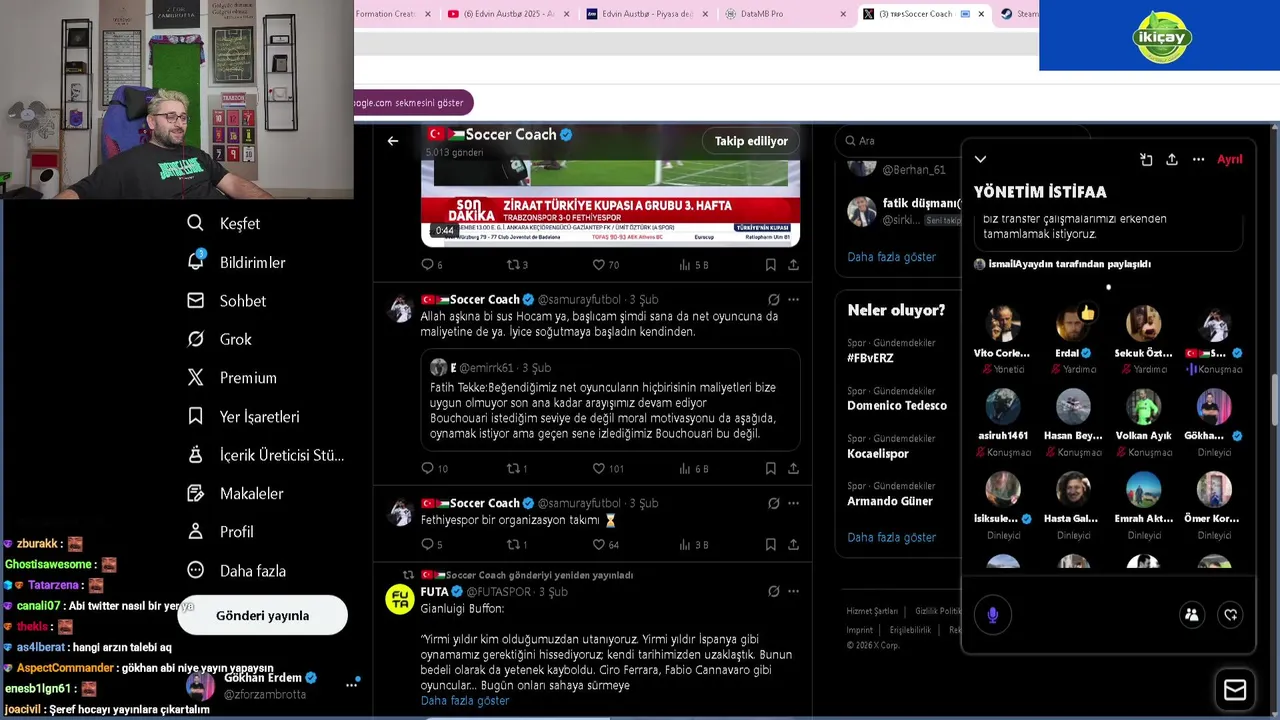Image resolution: width=1280 pixels, height=720 pixels.
Task: Like the 'Allah aşkına' post with 101 likes
Action: click(x=608, y=468)
